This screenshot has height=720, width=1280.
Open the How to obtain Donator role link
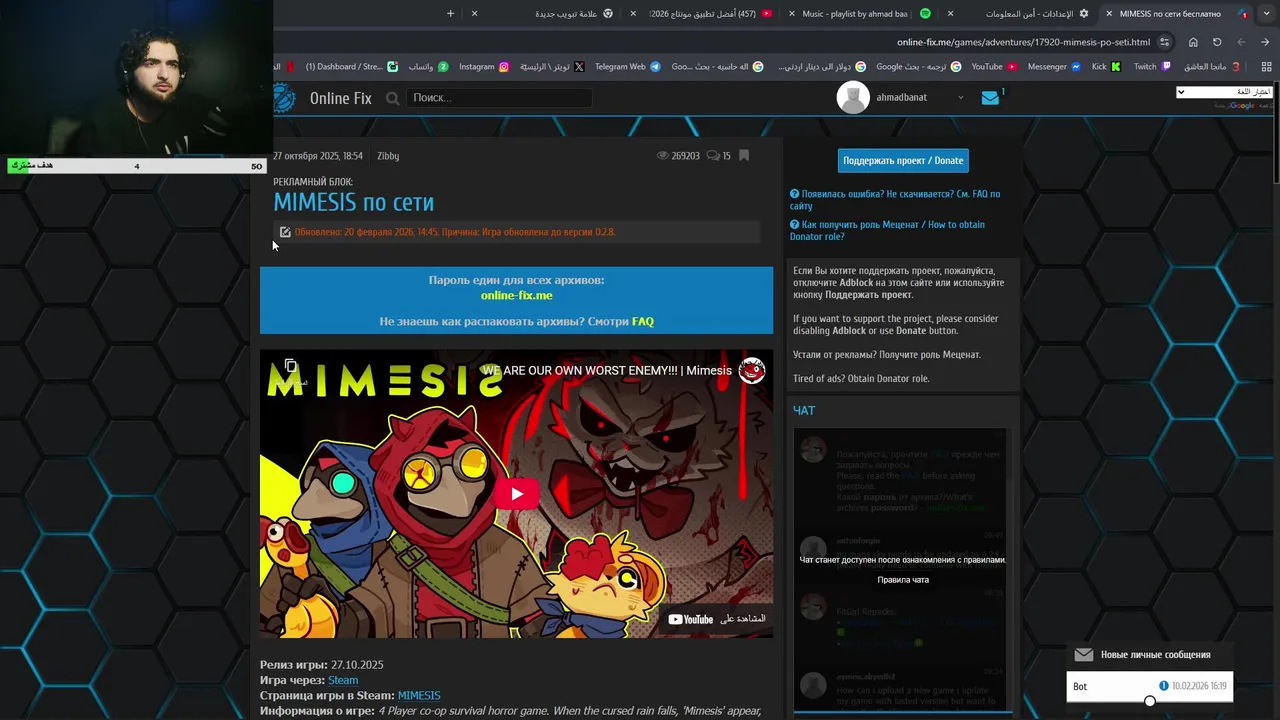coord(887,230)
